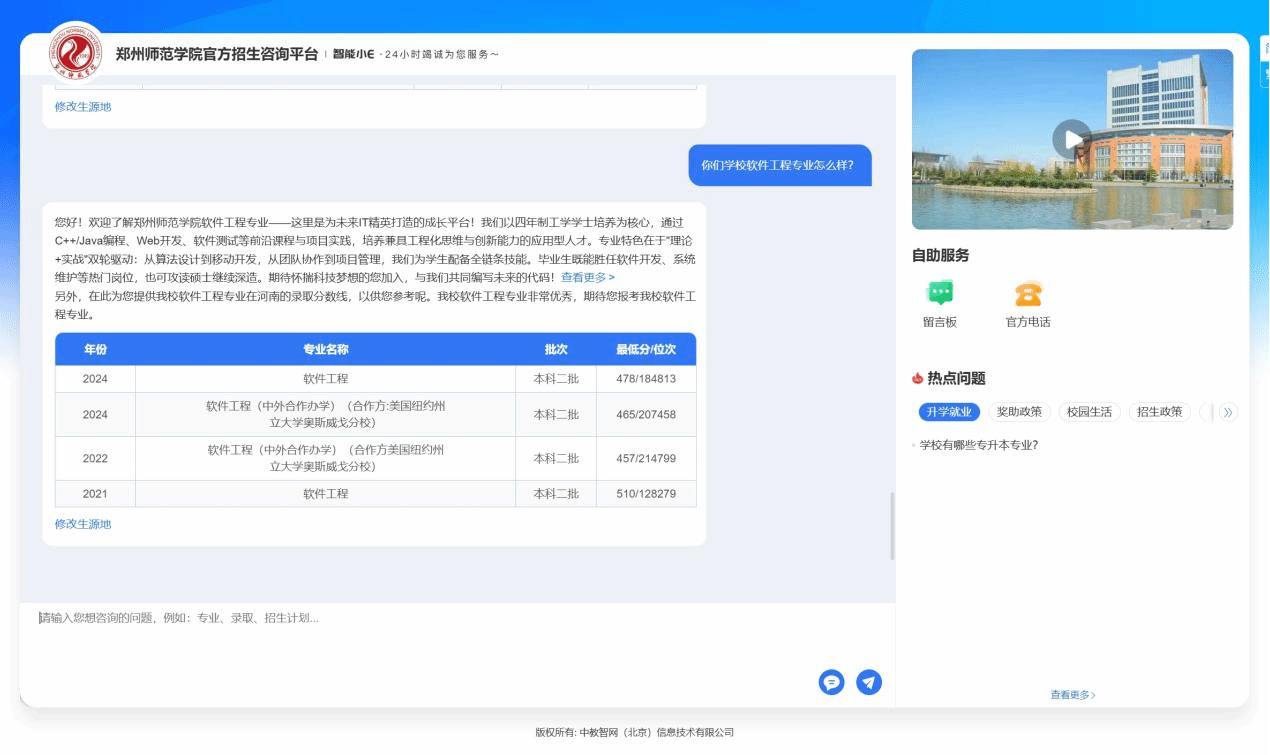Open question 学校有哪些专升本专业?
Screen dimensions: 1270x755
click(978, 445)
